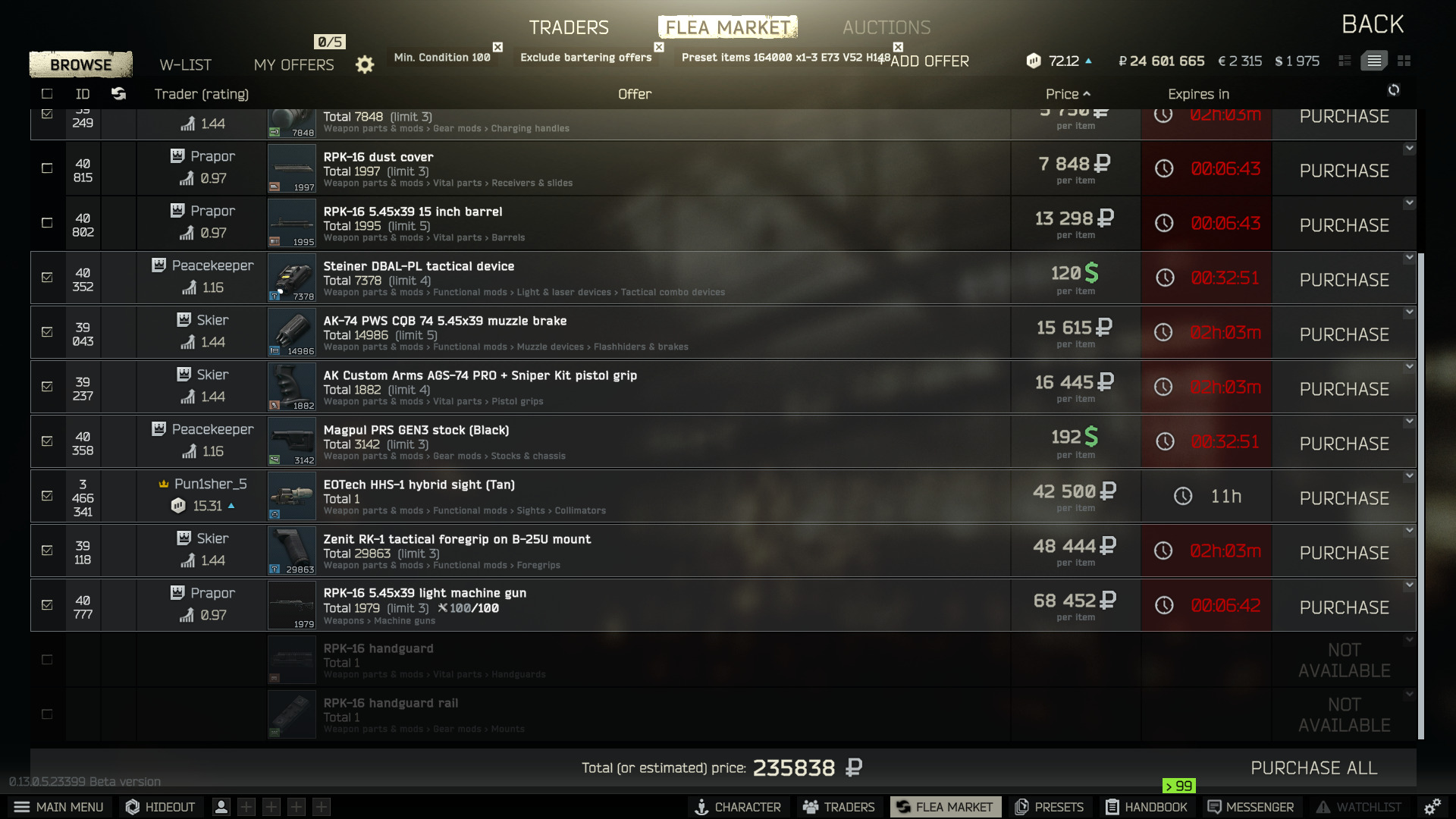Select the compact list view icon
This screenshot has height=819, width=1456.
1345,61
